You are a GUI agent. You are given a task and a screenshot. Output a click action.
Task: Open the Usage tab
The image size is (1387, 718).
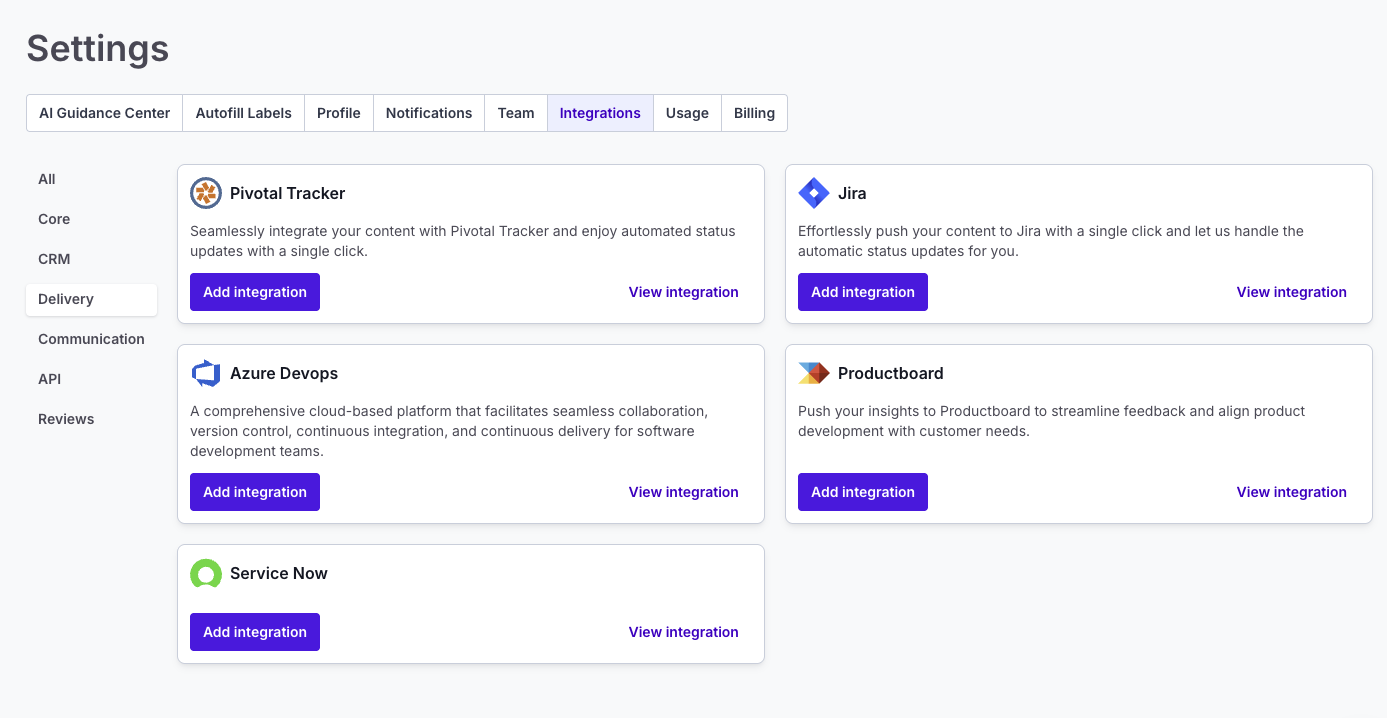coord(687,113)
